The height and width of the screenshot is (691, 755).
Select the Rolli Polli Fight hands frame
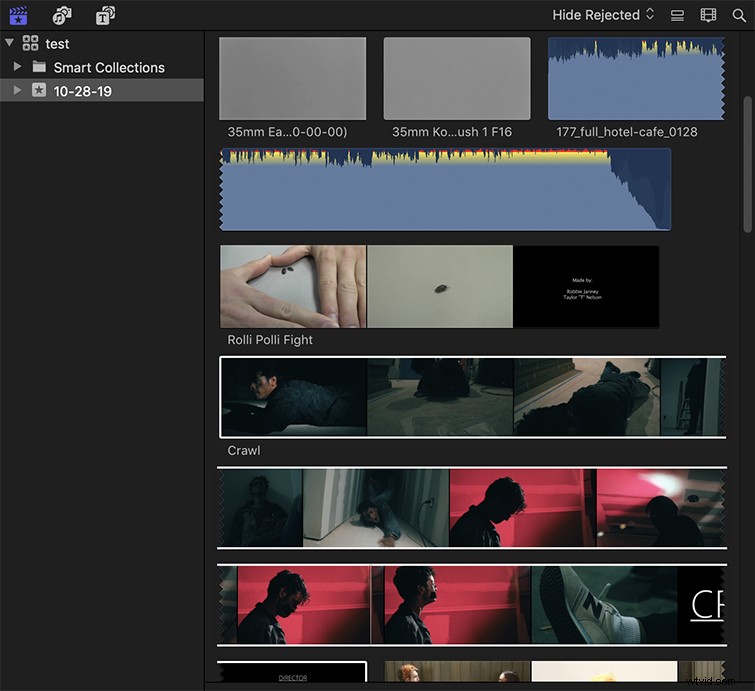point(293,287)
